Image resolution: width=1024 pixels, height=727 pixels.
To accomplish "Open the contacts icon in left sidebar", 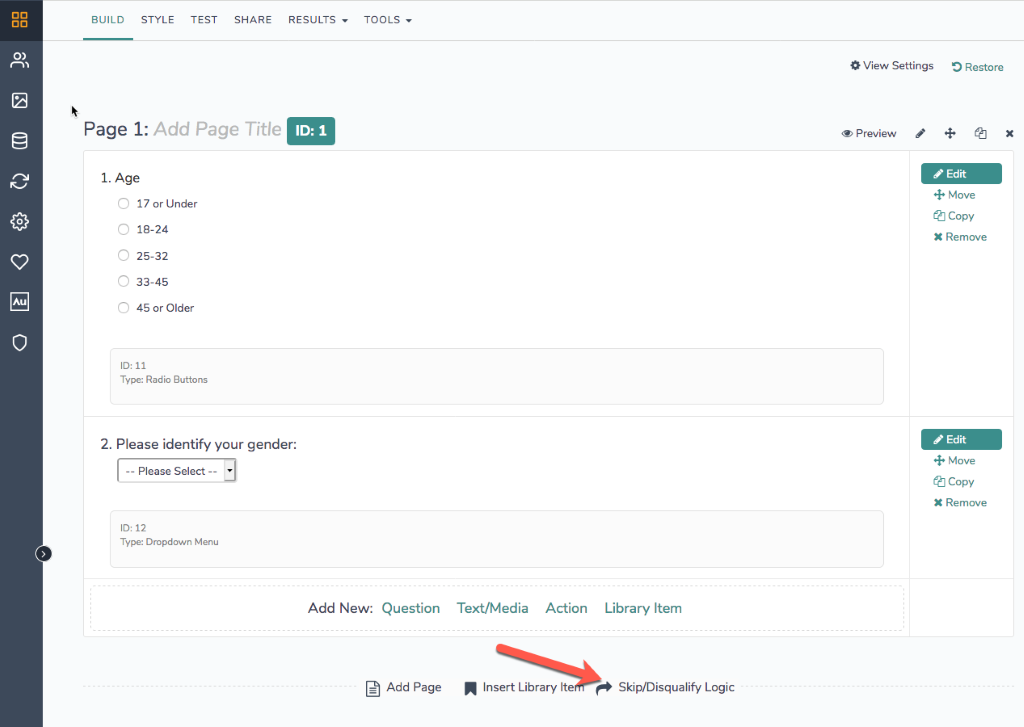I will 20,60.
